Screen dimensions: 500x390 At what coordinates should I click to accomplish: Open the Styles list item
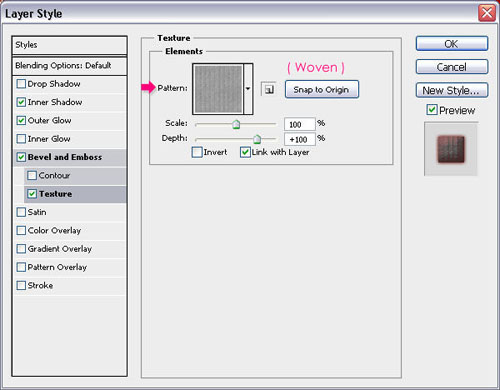[x=69, y=45]
